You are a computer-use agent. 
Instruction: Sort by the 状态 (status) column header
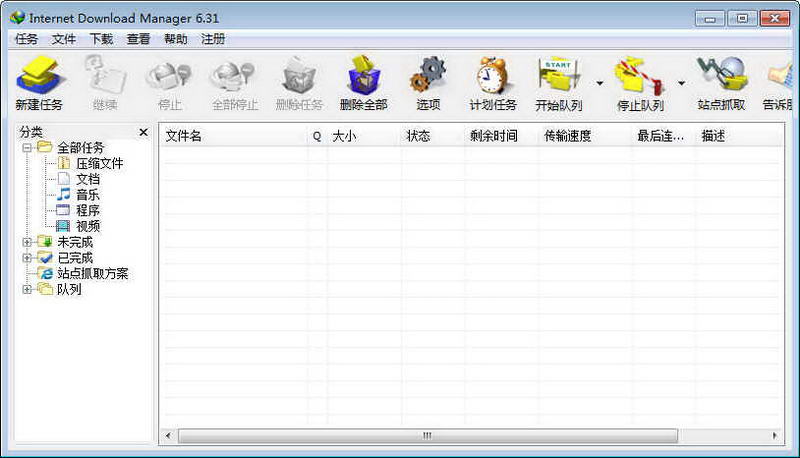[x=433, y=136]
